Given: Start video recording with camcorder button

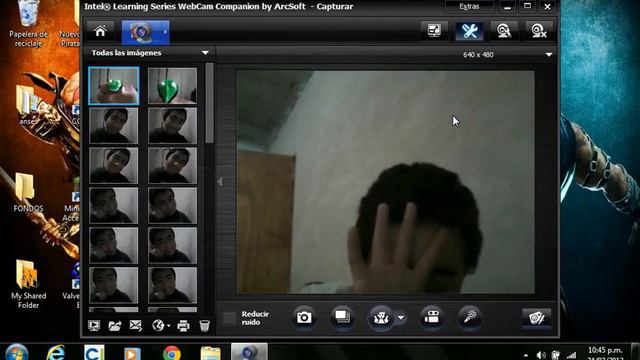Looking at the screenshot, I should pos(431,317).
